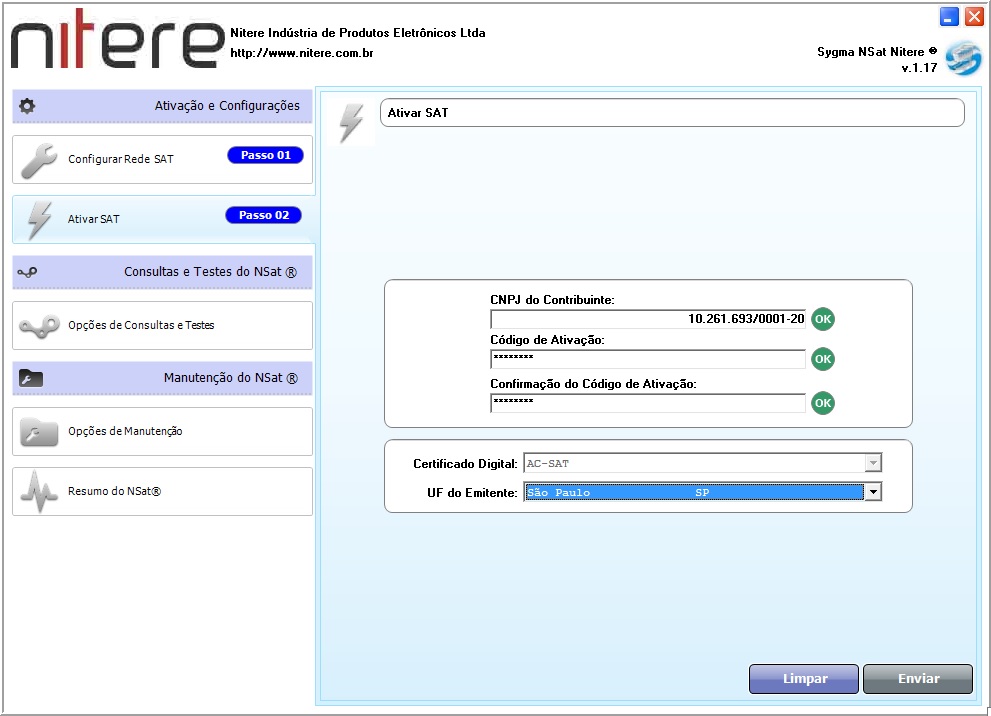Click the Enviar button
Viewport: 991px width, 716px height.
tap(918, 679)
